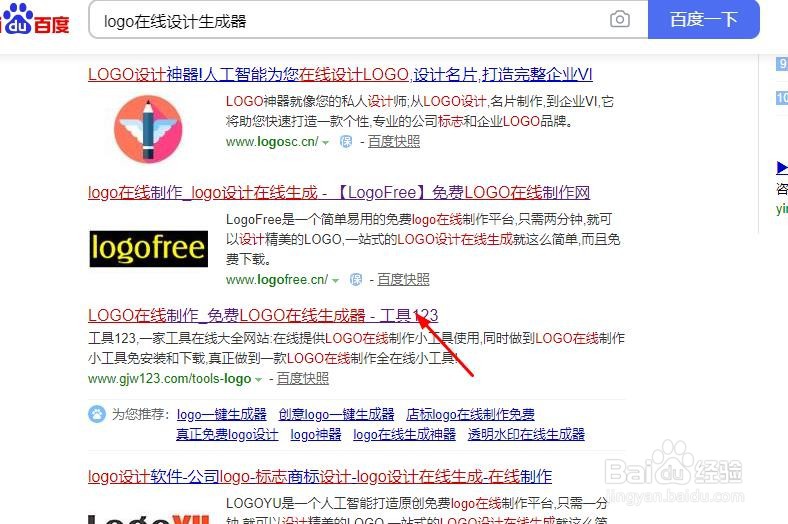Viewport: 788px width, 524px height.
Task: Click the Baidu paw logo
Action: 35,19
